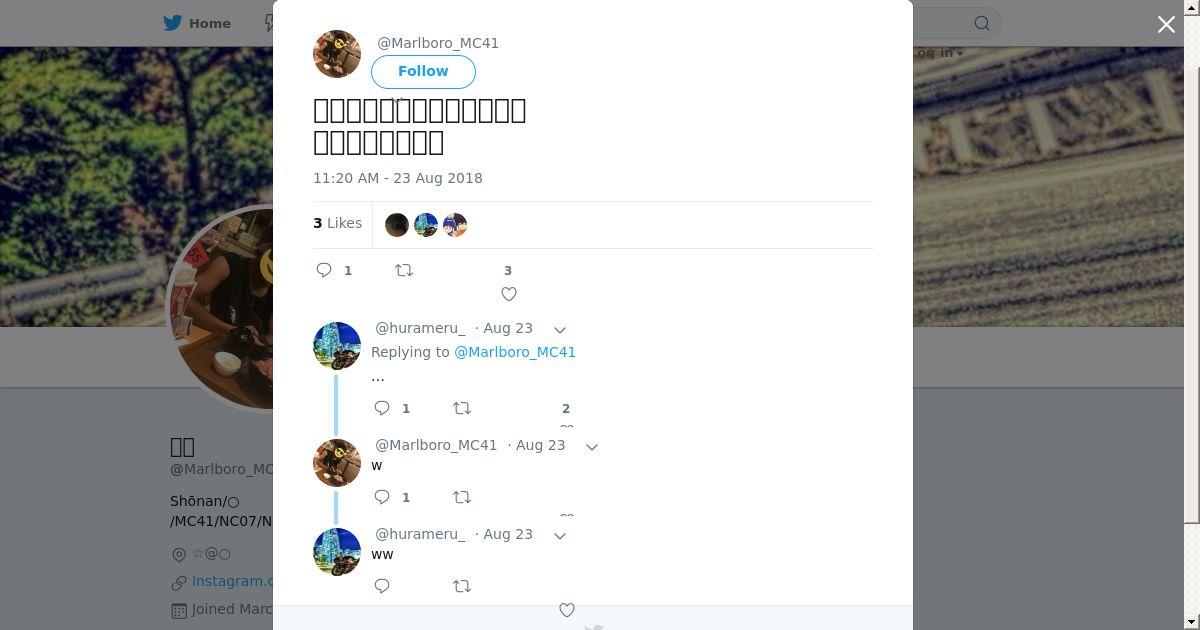
Task: Like the main tweet using the heart icon
Action: 509,294
